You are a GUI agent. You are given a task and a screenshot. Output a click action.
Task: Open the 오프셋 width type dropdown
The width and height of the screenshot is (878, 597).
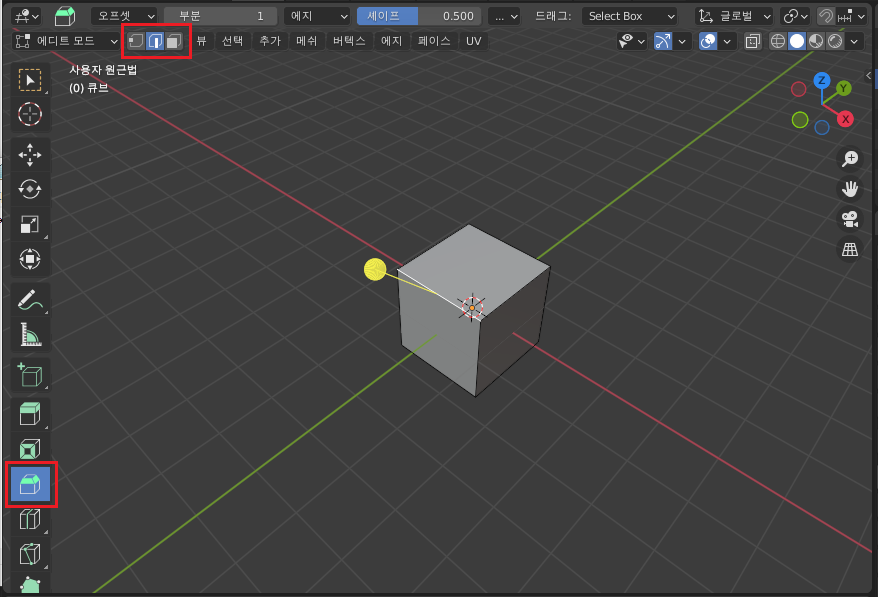pos(125,16)
